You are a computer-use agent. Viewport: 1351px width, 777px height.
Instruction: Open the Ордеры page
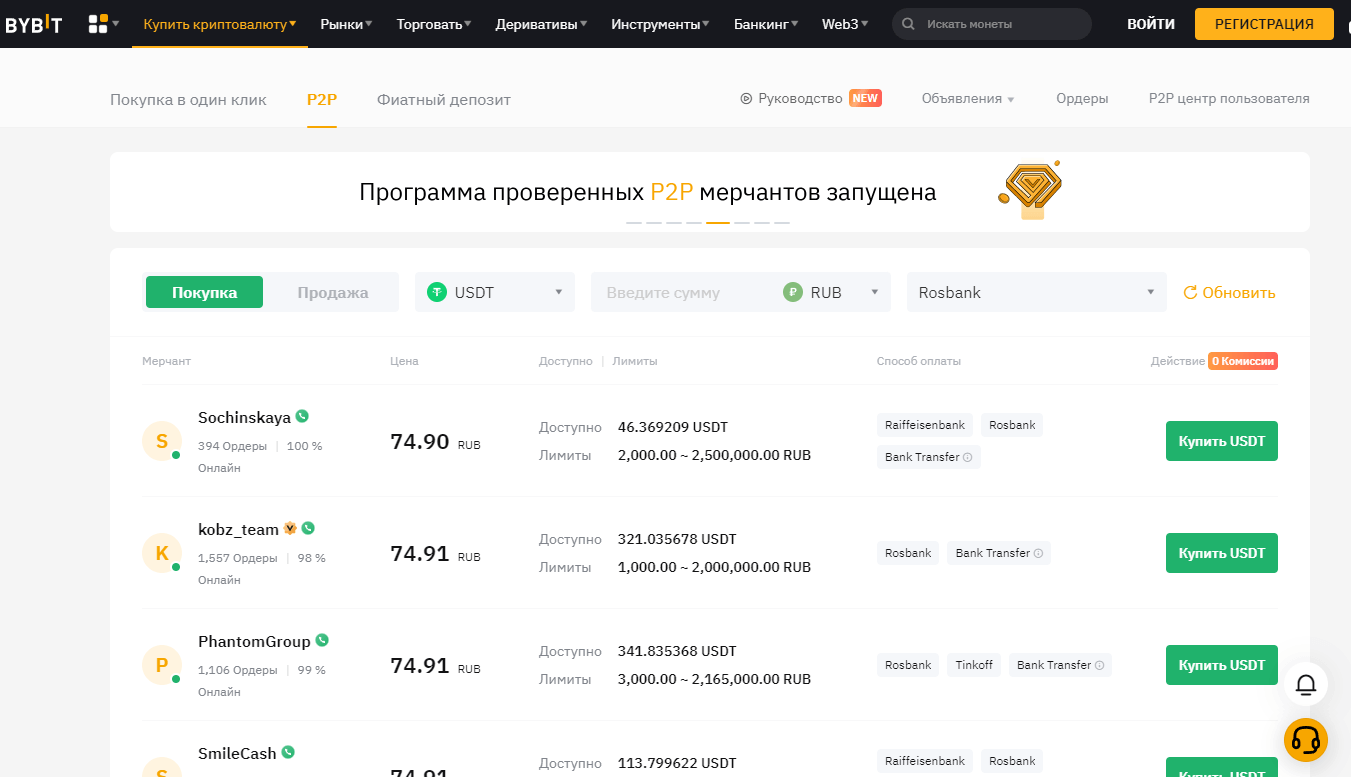tap(1082, 98)
